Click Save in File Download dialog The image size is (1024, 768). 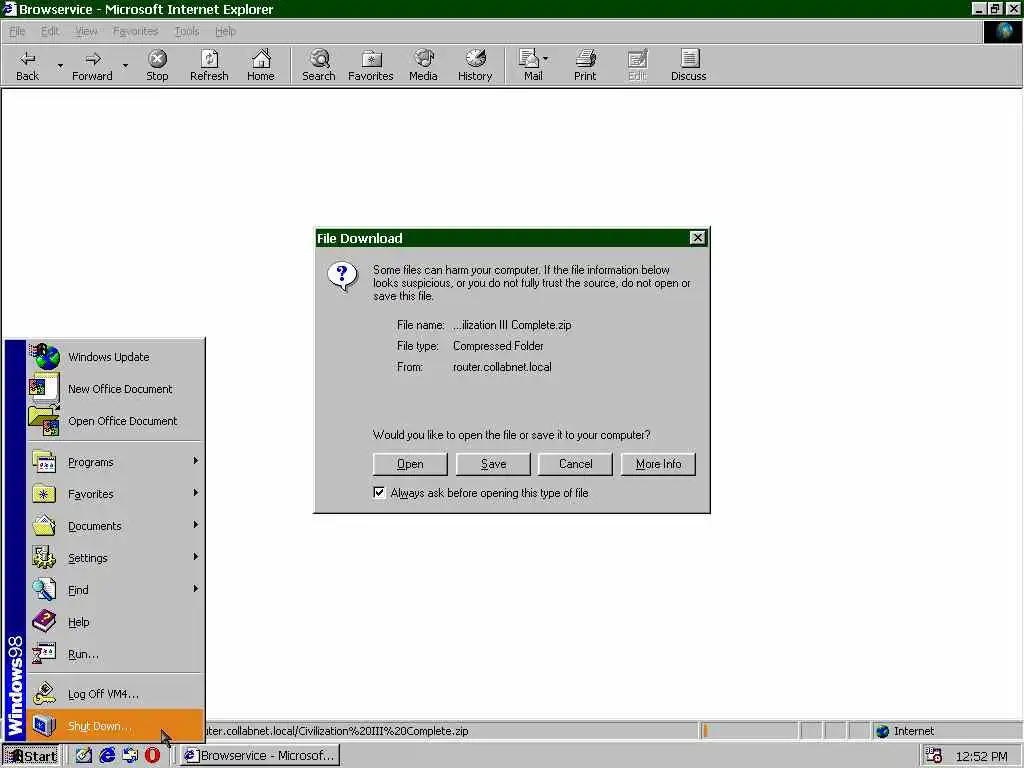coord(493,464)
